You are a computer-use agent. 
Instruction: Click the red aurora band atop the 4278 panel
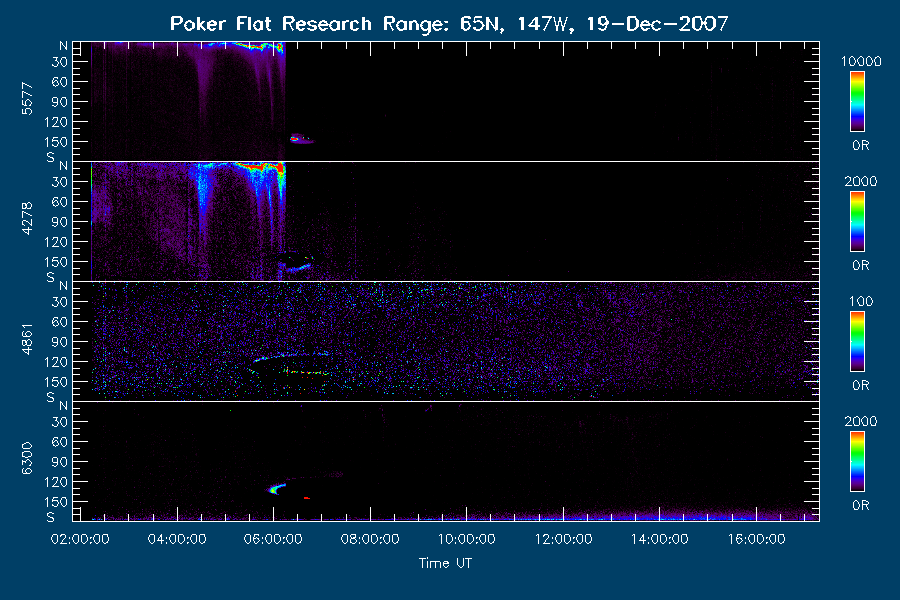coord(259,167)
